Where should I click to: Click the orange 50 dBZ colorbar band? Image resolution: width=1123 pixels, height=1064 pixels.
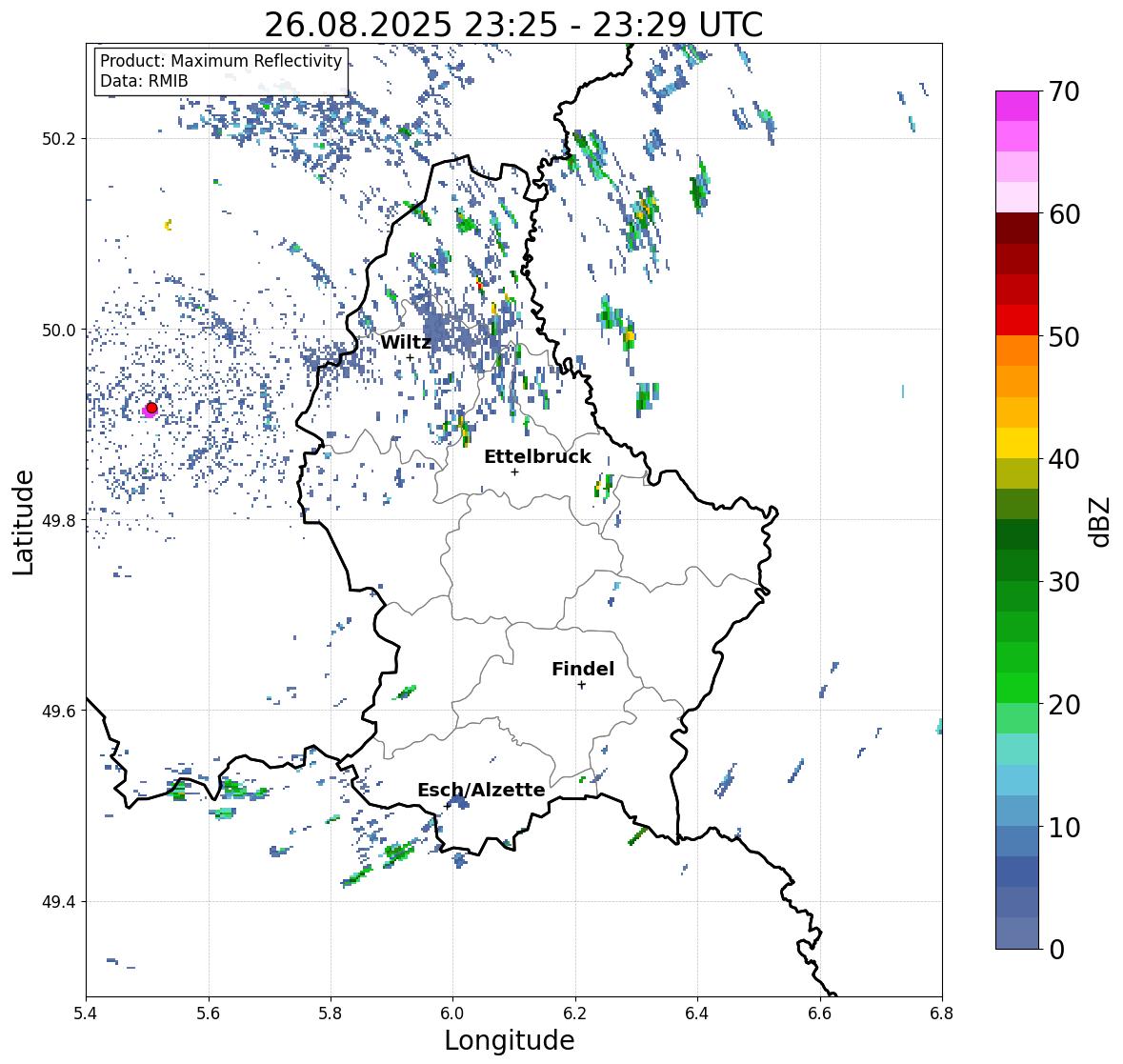1017,351
